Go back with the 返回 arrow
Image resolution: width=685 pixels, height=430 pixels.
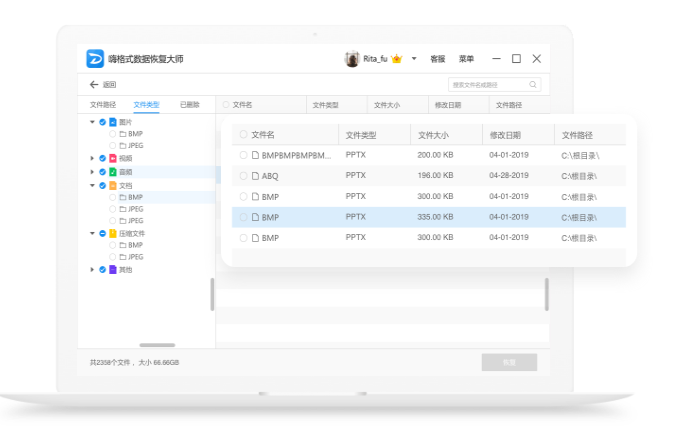[94, 84]
